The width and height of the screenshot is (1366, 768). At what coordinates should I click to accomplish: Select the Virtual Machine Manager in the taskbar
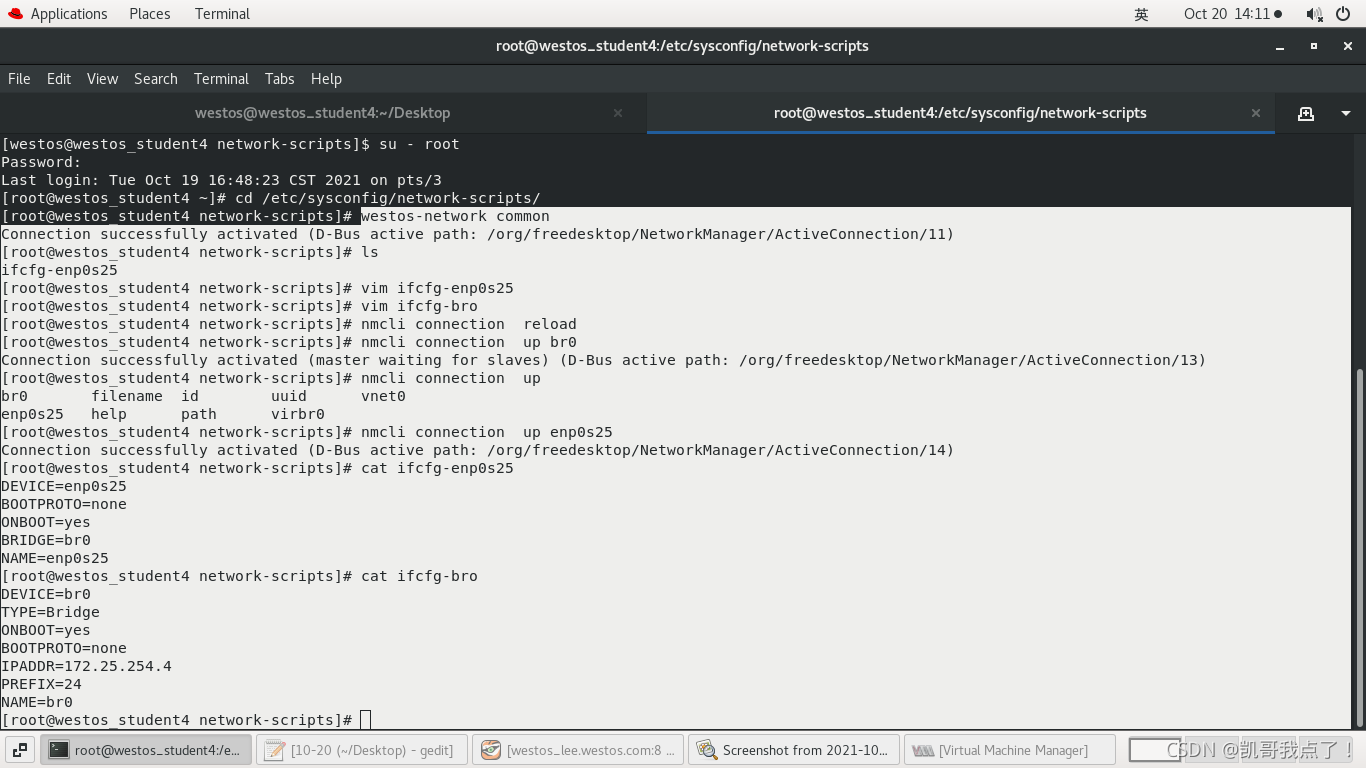tap(1009, 749)
